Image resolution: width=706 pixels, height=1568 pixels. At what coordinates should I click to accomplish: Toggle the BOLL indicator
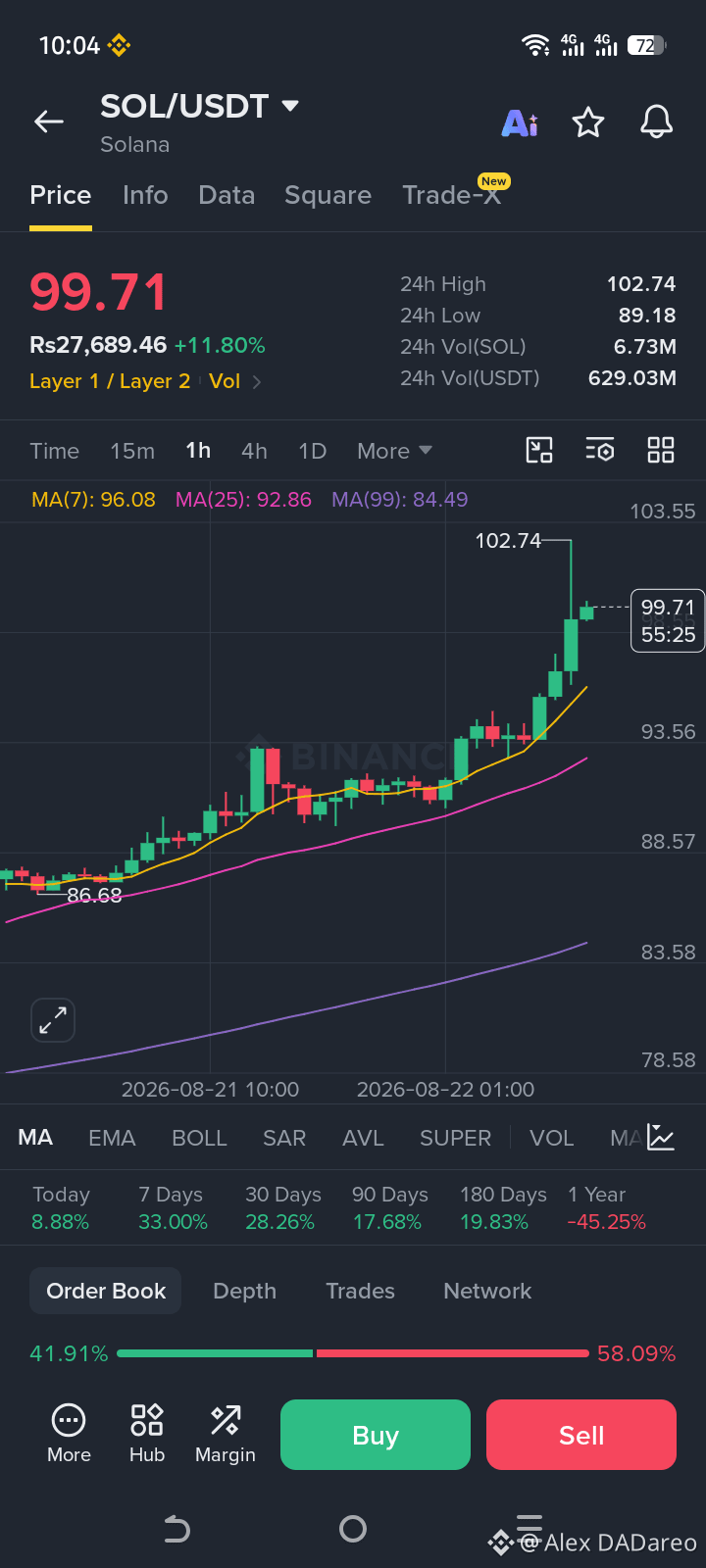point(199,1138)
